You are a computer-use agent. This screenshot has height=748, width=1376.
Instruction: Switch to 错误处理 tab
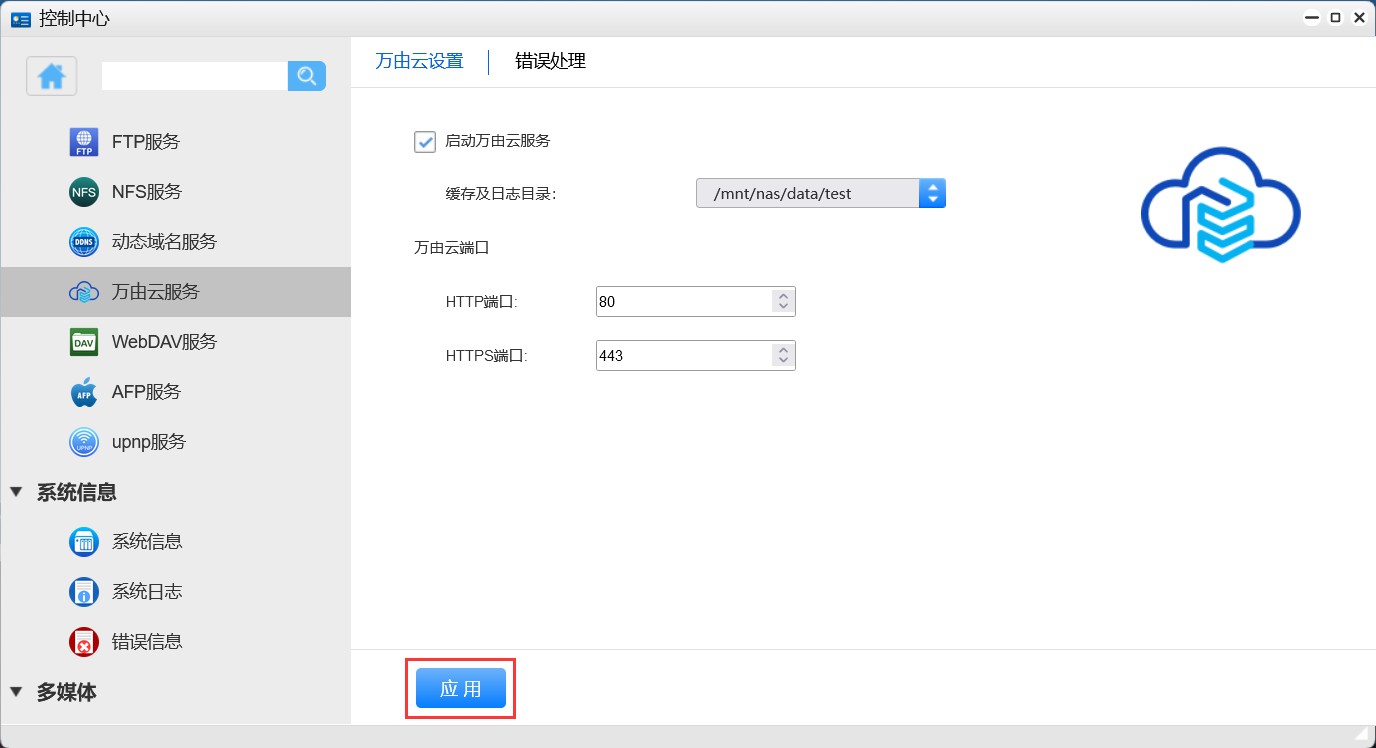coord(550,61)
